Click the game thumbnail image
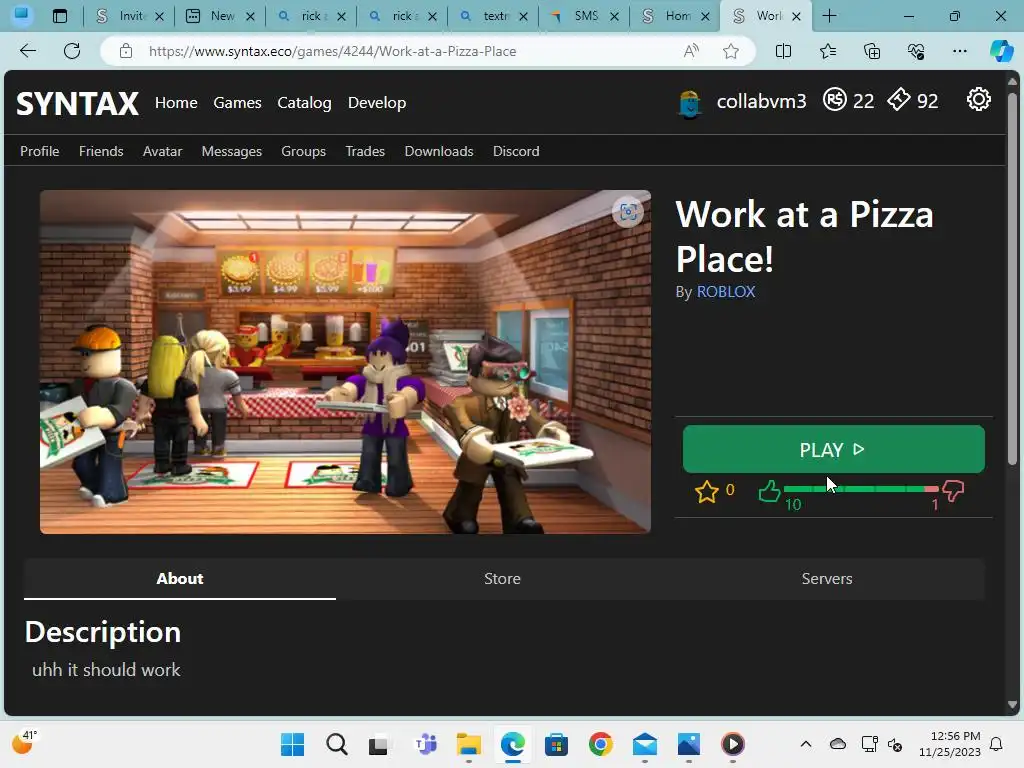 click(x=345, y=362)
